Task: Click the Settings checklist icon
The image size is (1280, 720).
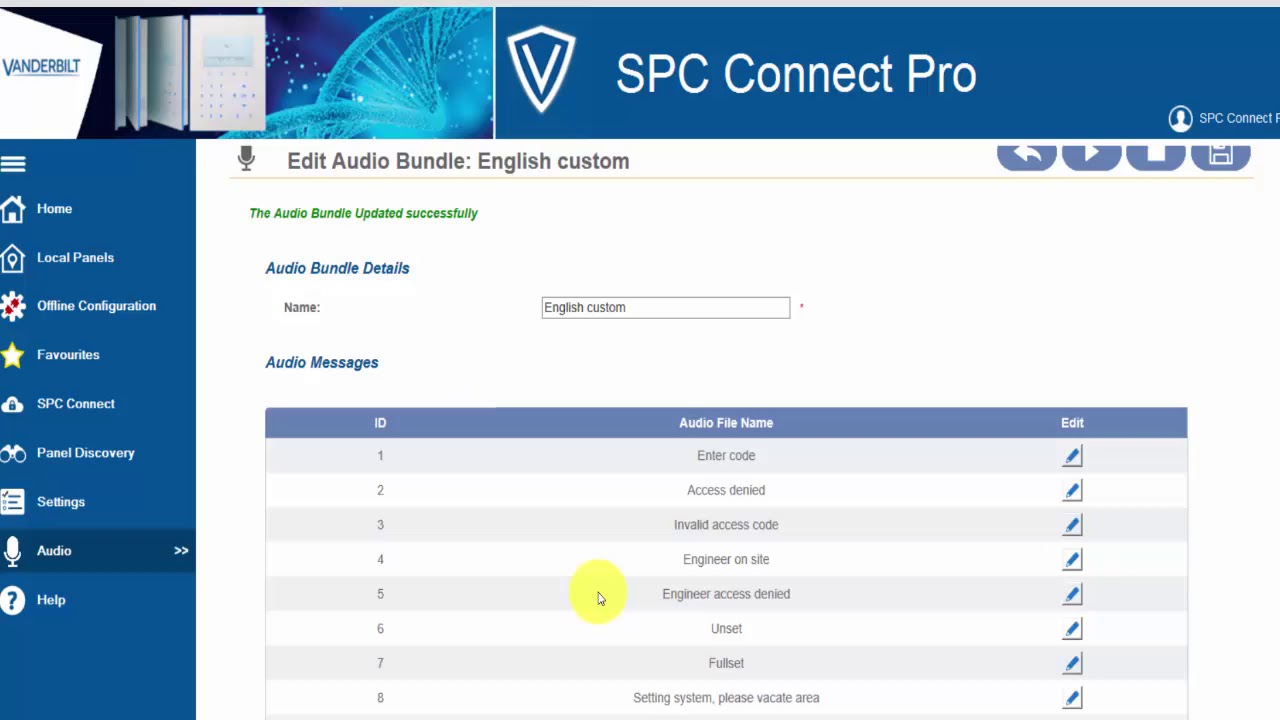Action: pos(13,502)
